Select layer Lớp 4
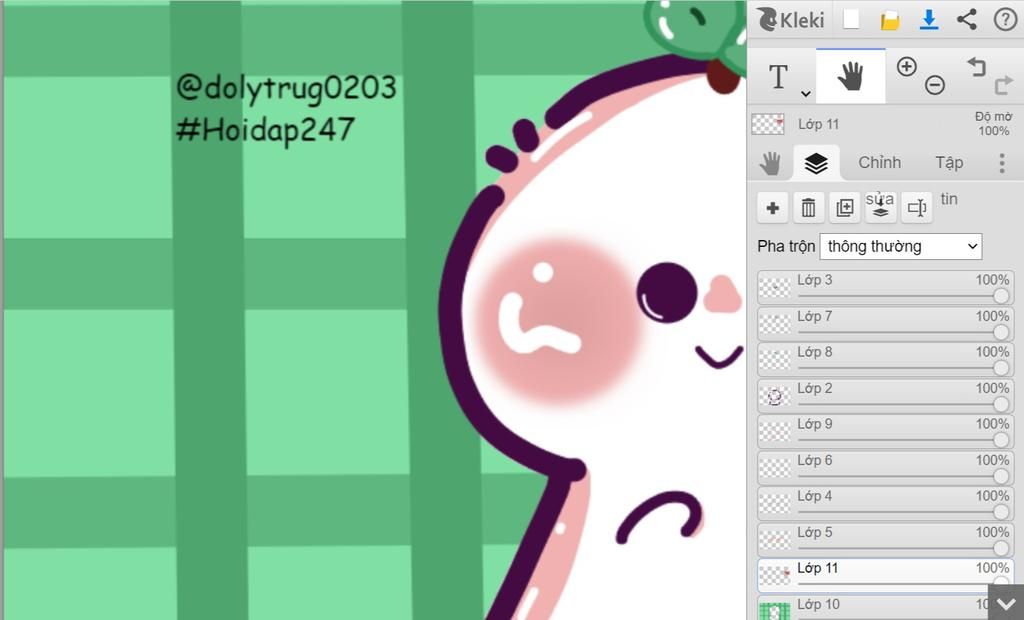This screenshot has height=620, width=1024. [x=886, y=503]
